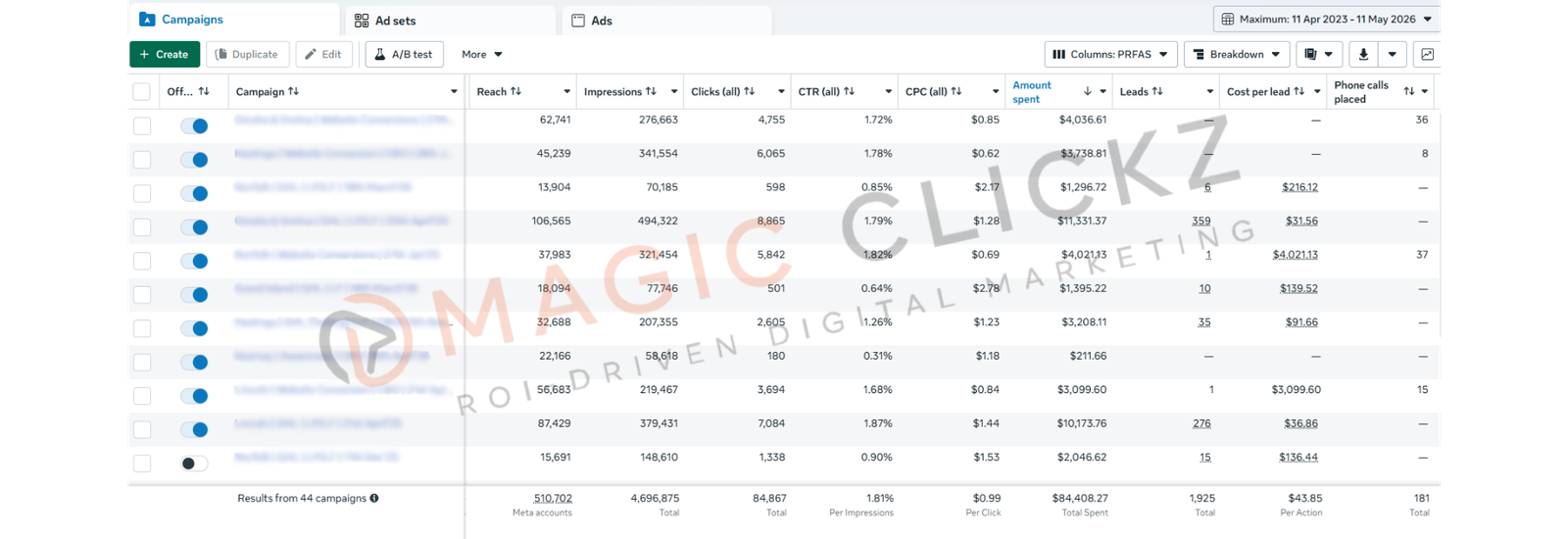Click the $84,408.27 Total Spent value

[x=1080, y=499]
